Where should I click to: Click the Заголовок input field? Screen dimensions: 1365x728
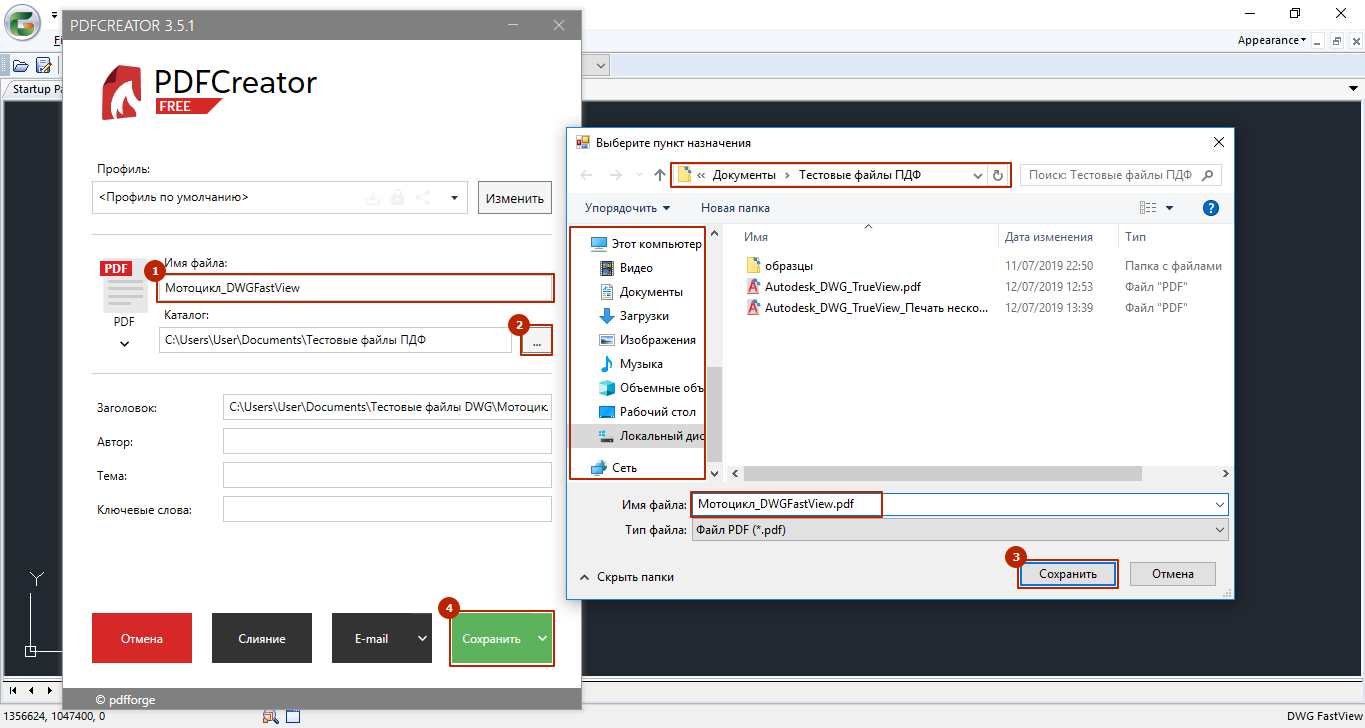387,407
